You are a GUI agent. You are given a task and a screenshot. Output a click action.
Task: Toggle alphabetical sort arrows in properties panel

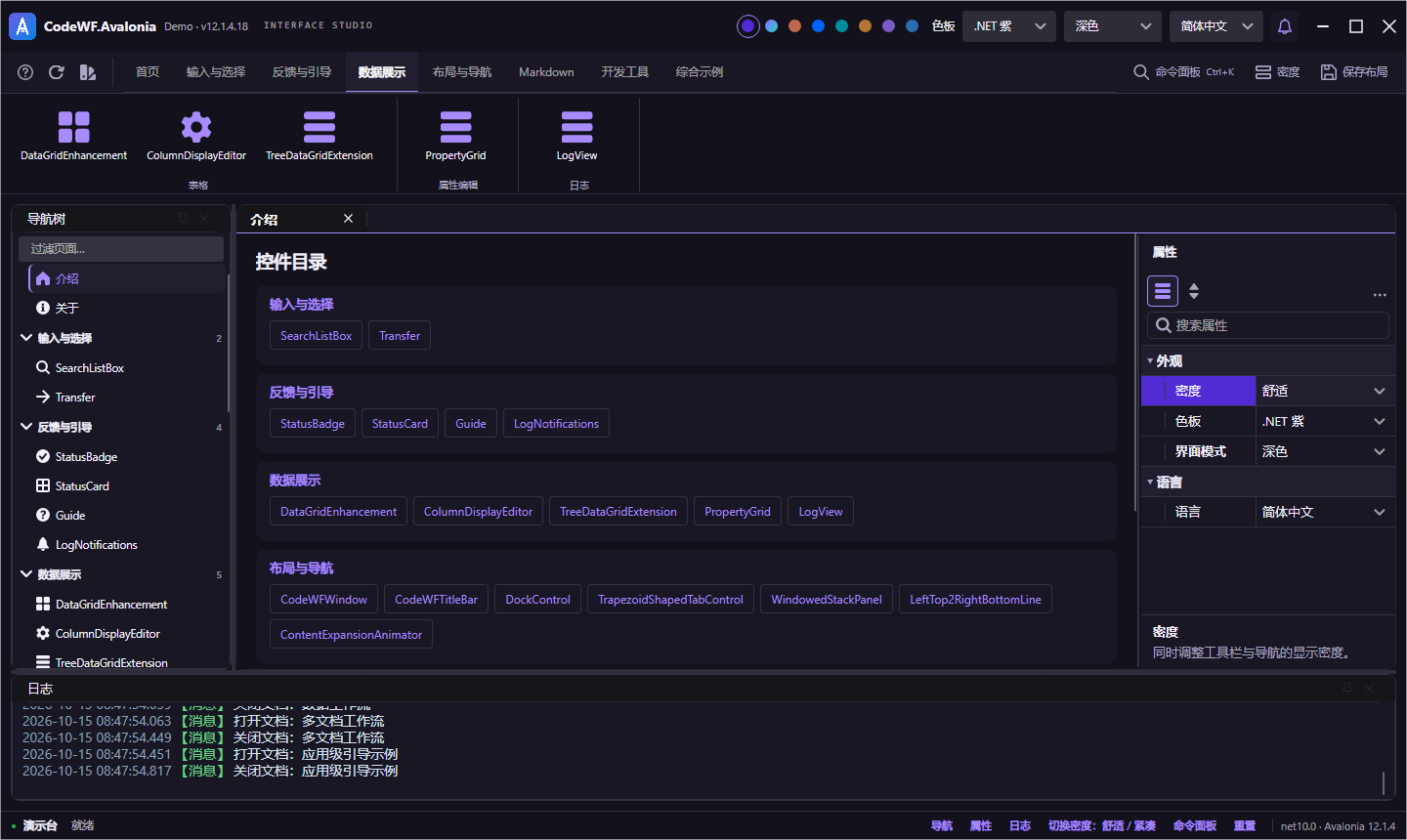click(x=1194, y=291)
